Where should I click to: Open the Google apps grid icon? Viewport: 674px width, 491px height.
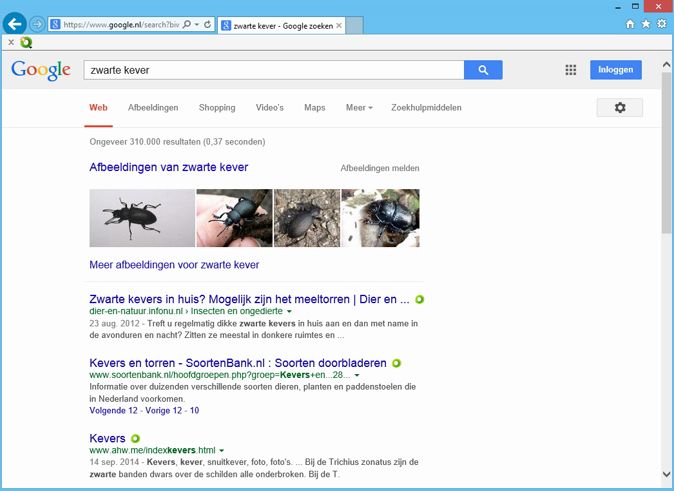tap(570, 70)
